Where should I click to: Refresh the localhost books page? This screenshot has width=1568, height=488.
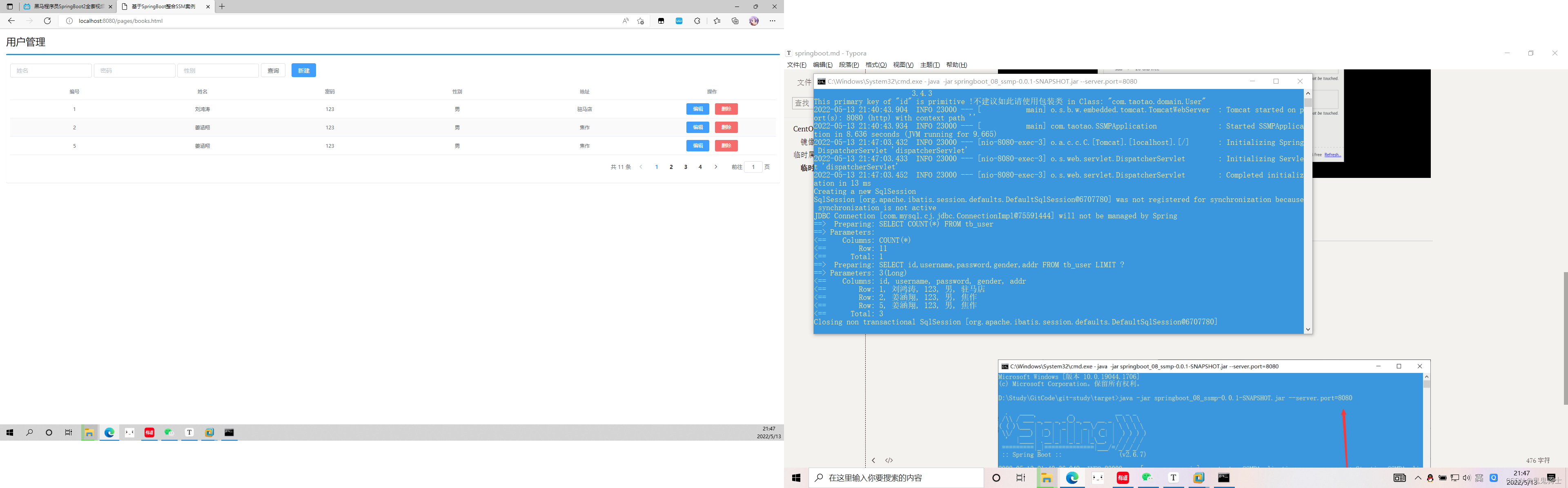(x=47, y=21)
